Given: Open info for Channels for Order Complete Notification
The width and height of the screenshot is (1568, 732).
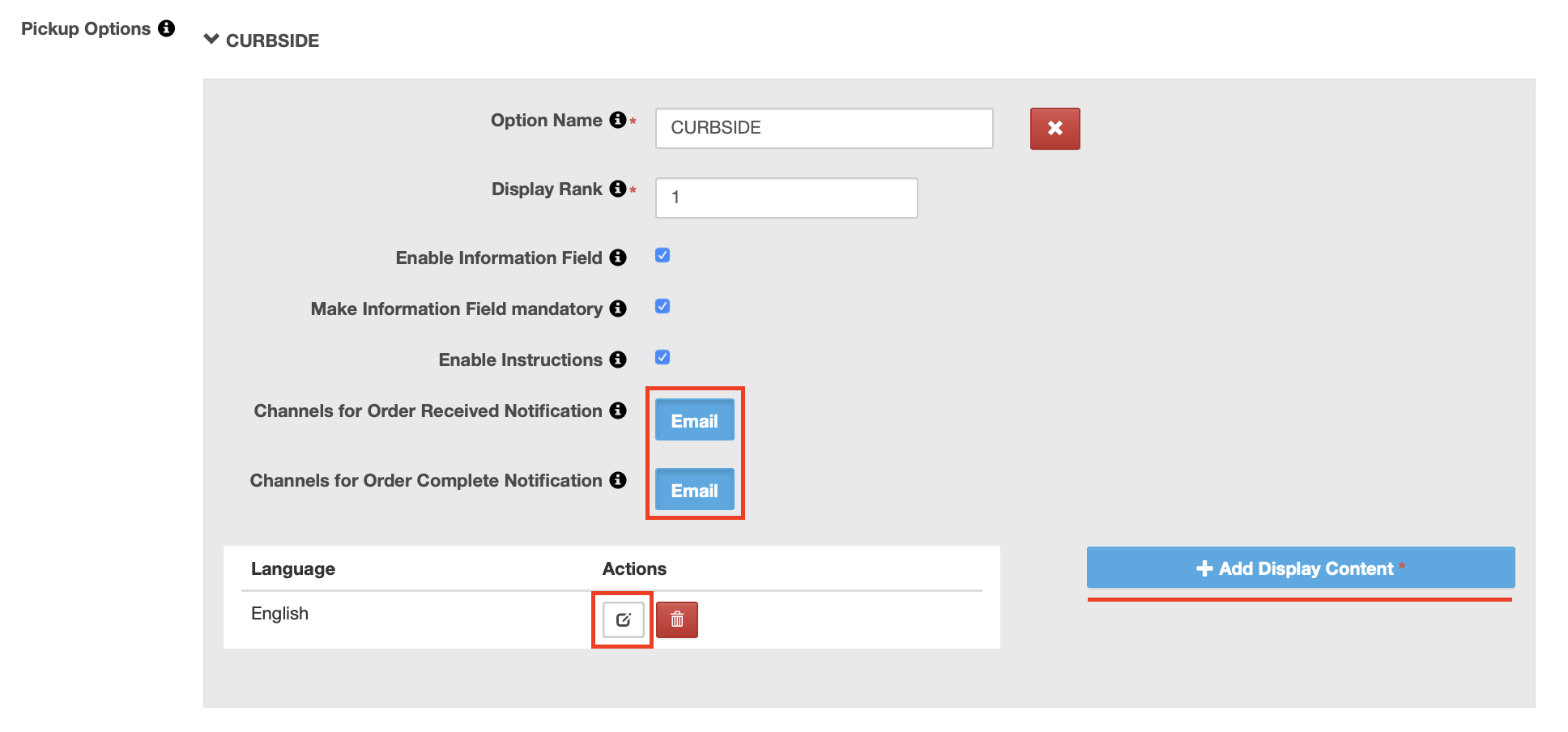Looking at the screenshot, I should click(618, 479).
